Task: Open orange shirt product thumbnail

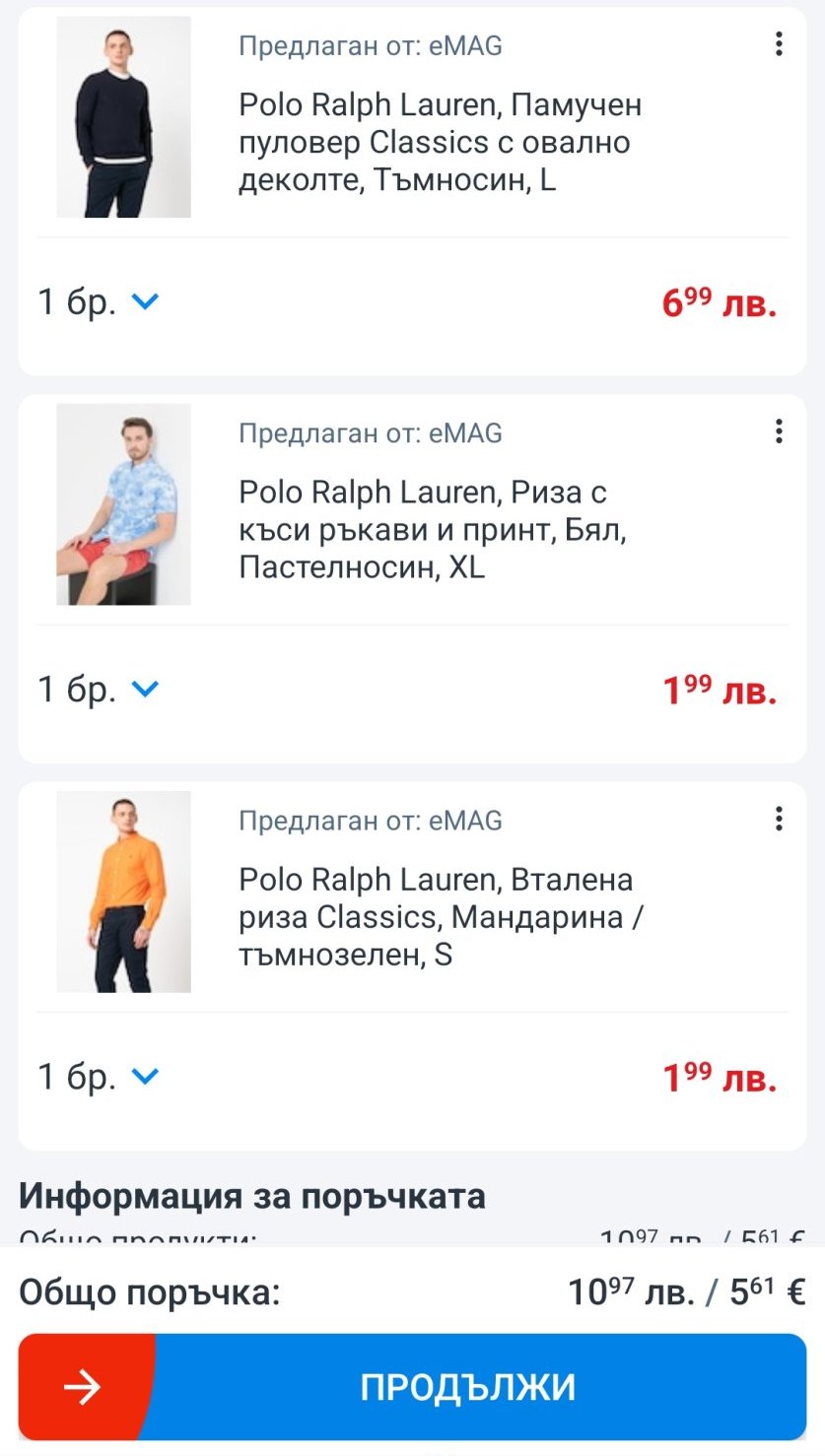Action: tap(123, 892)
